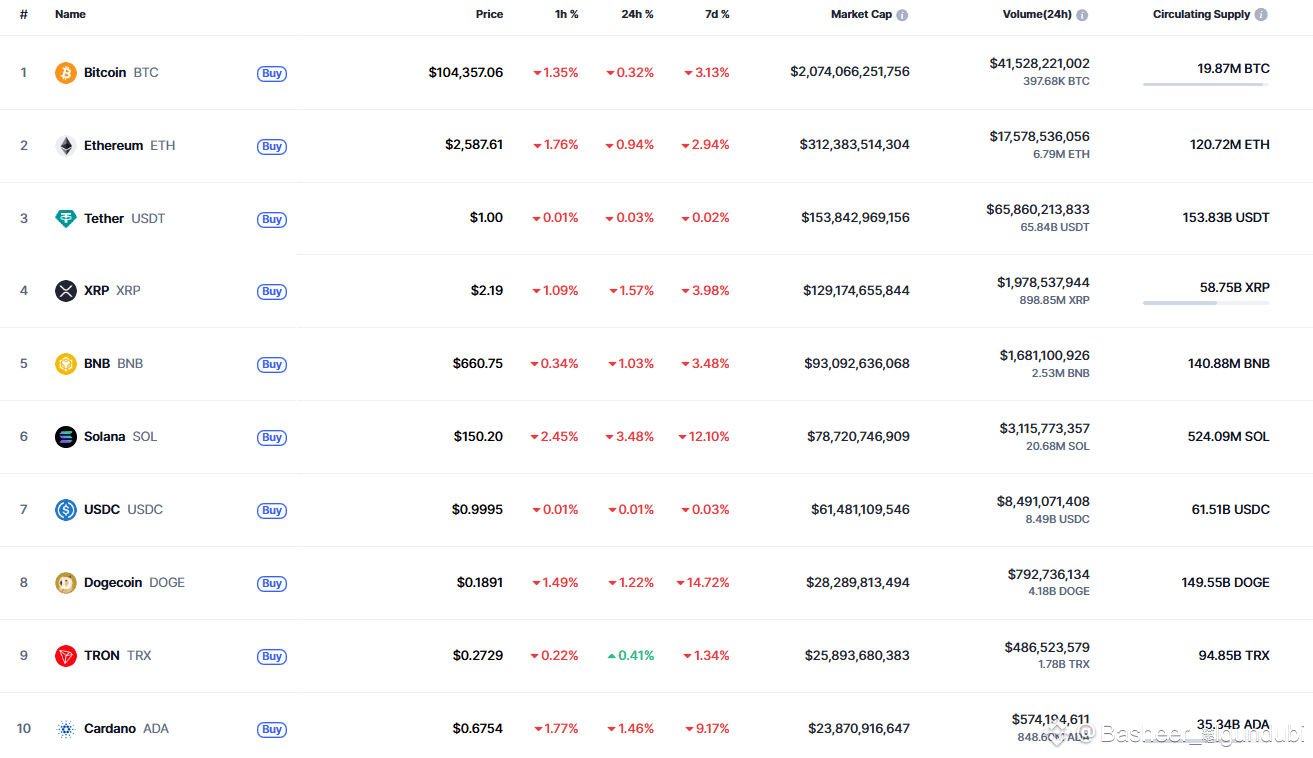The image size is (1313, 758).
Task: Click the Ethereum diamond logo icon
Action: 66,146
